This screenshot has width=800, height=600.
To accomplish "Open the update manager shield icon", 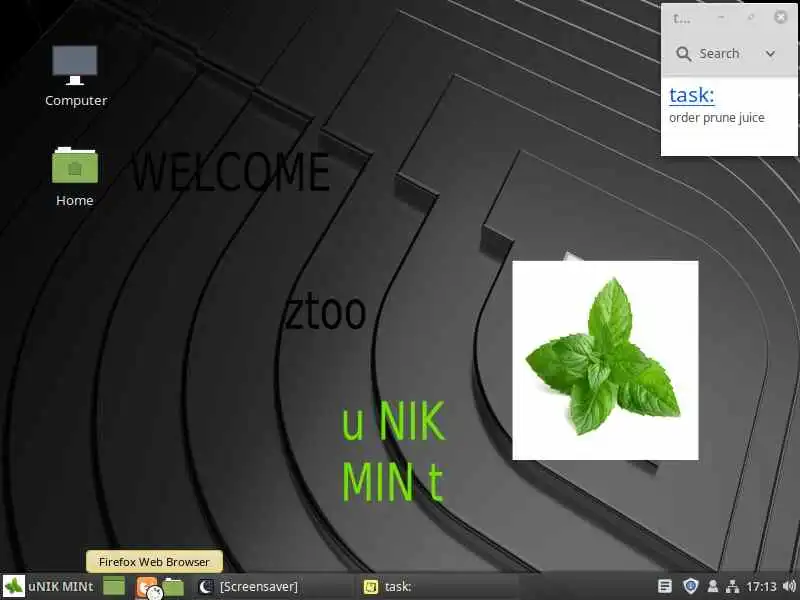I will 690,586.
